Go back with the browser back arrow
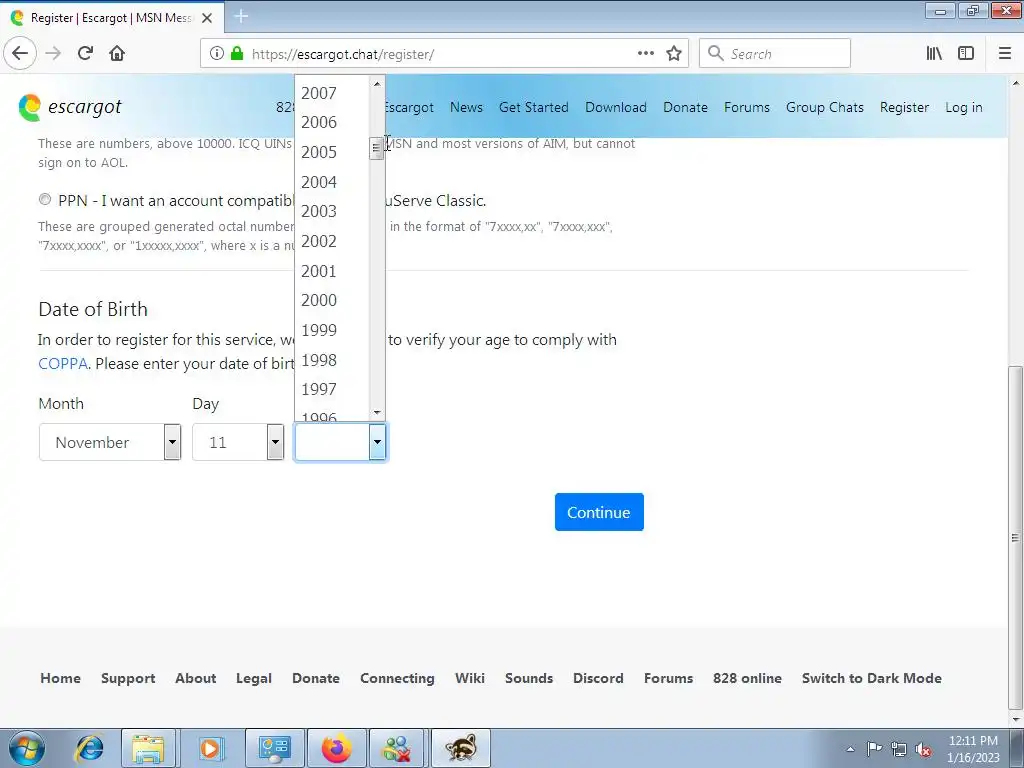Screen dimensions: 1024x768 coord(20,53)
